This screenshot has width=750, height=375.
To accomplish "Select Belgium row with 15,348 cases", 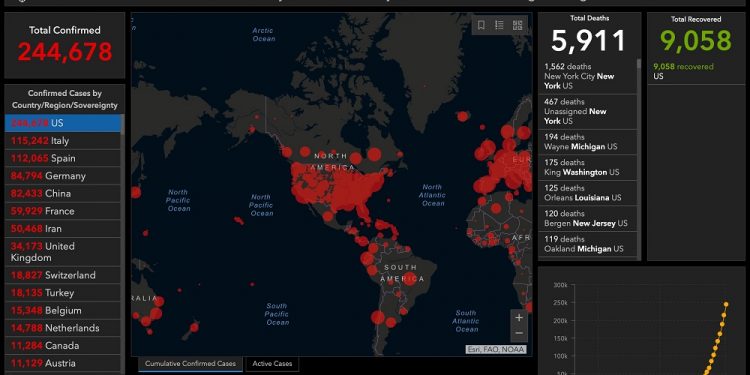I will click(x=63, y=310).
